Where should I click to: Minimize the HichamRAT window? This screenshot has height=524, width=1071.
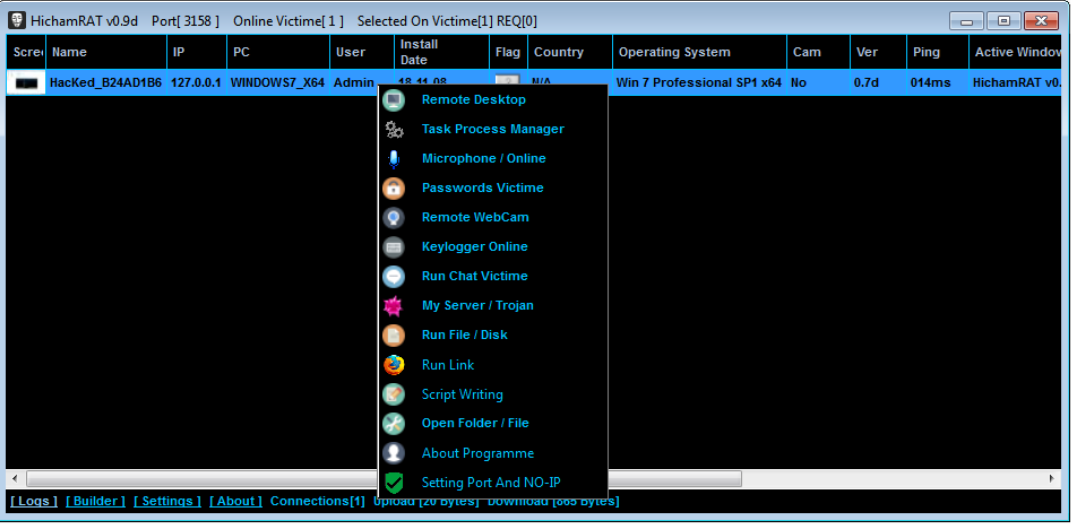(966, 21)
